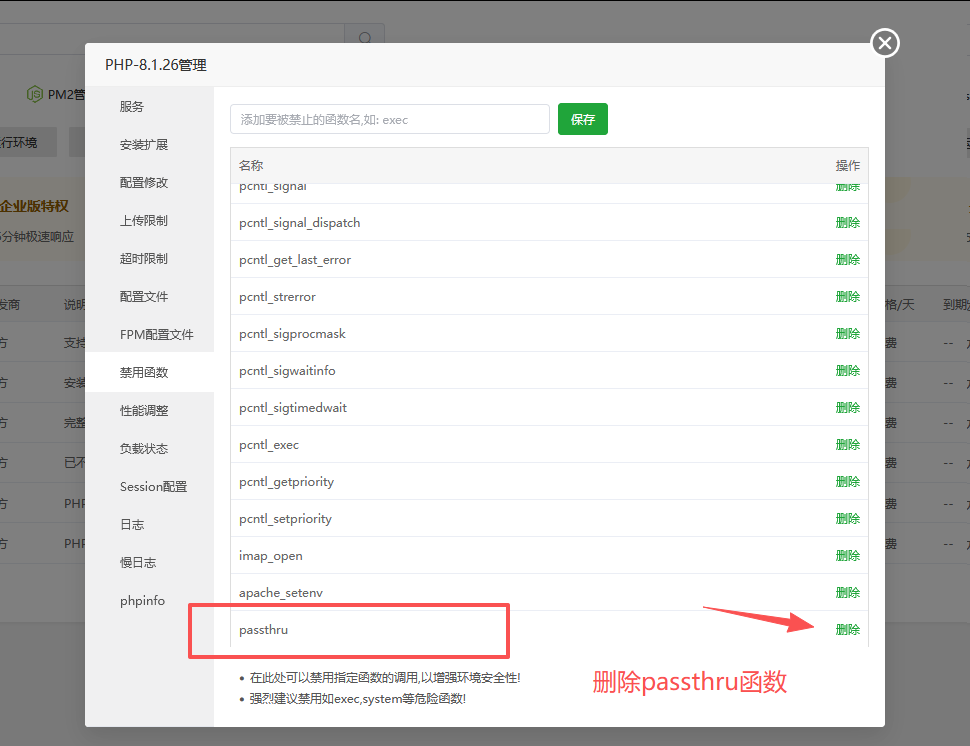The image size is (970, 746).
Task: Click the pcntl_setpriority name
Action: [x=285, y=519]
